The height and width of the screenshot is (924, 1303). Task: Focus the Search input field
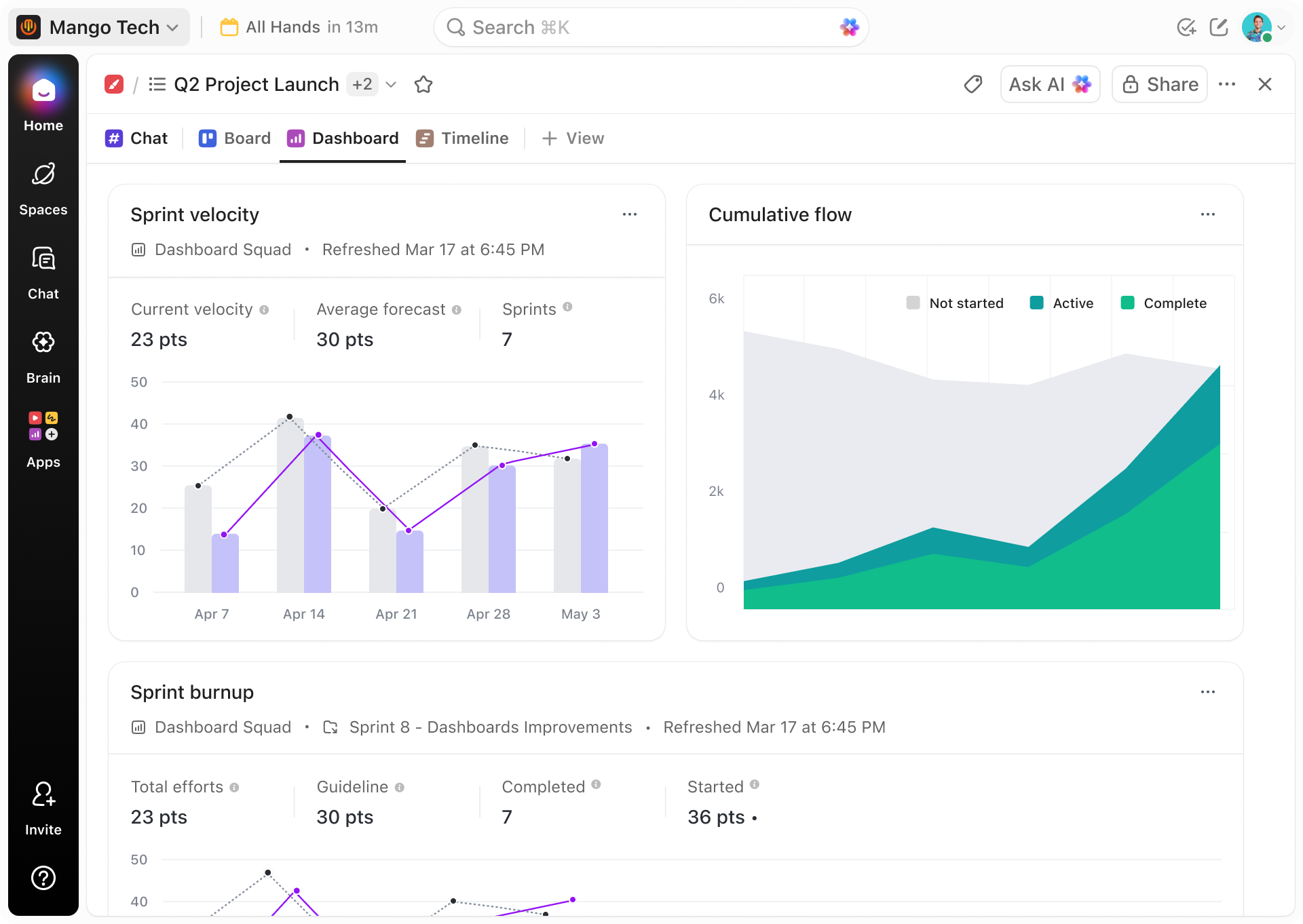click(651, 27)
